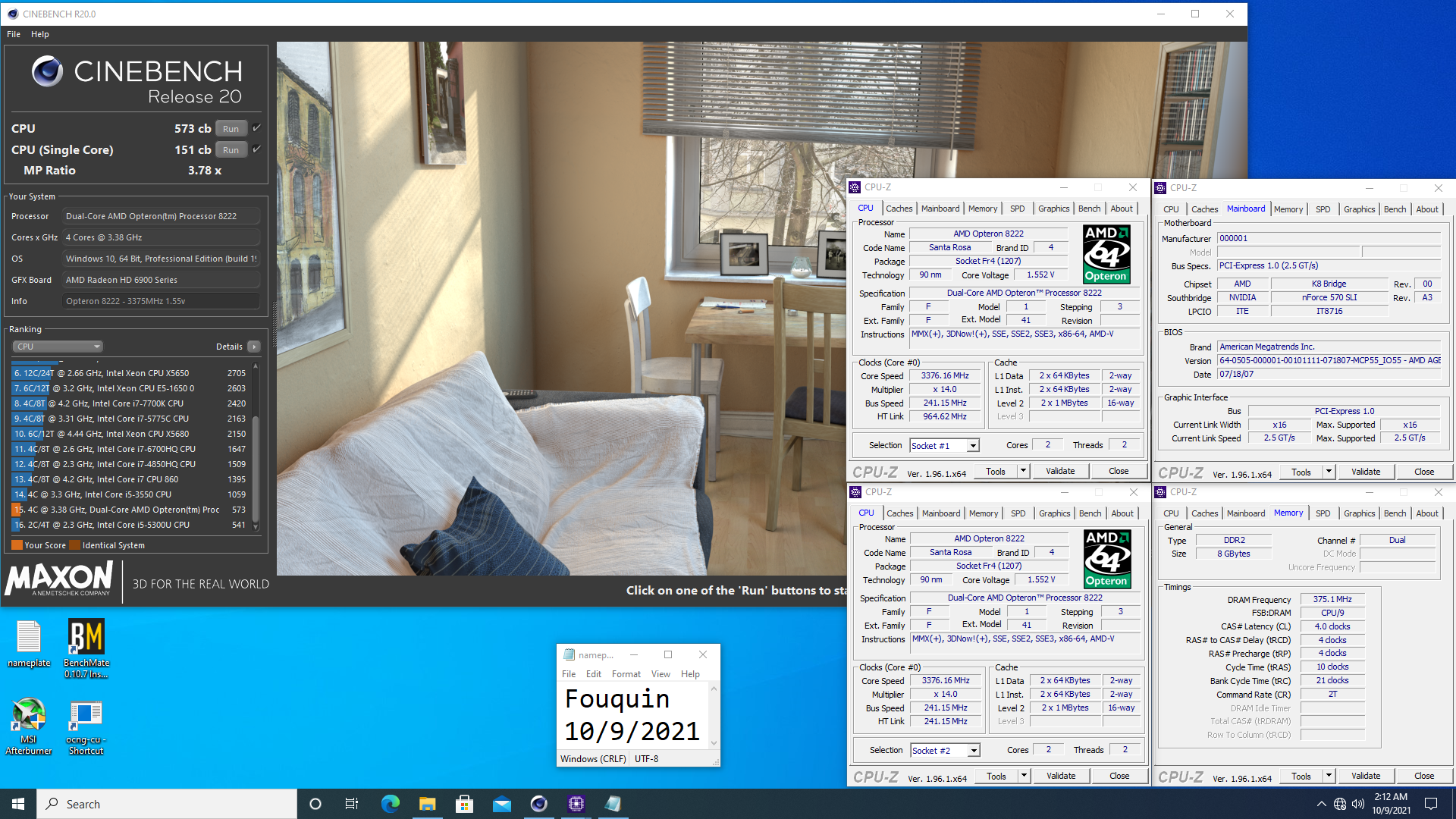Screen dimensions: 1456x819
Task: Expand Tools dropdown arrow in Socket #1 CPU-Z
Action: (1022, 471)
